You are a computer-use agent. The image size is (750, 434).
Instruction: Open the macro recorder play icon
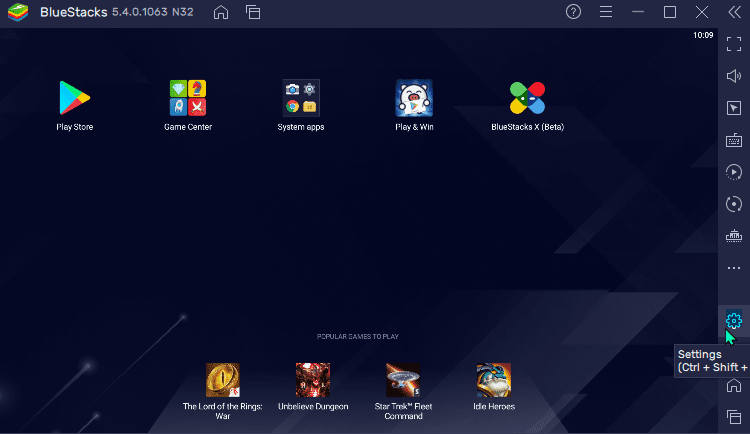734,172
